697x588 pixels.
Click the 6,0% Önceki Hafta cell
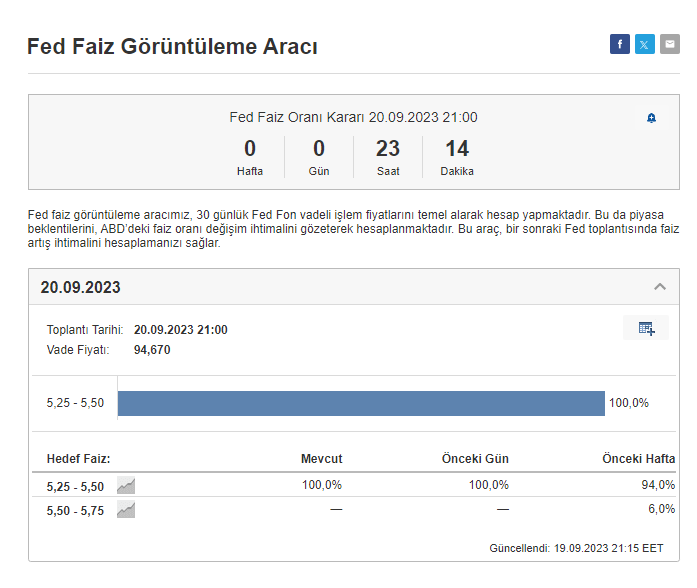coord(660,510)
